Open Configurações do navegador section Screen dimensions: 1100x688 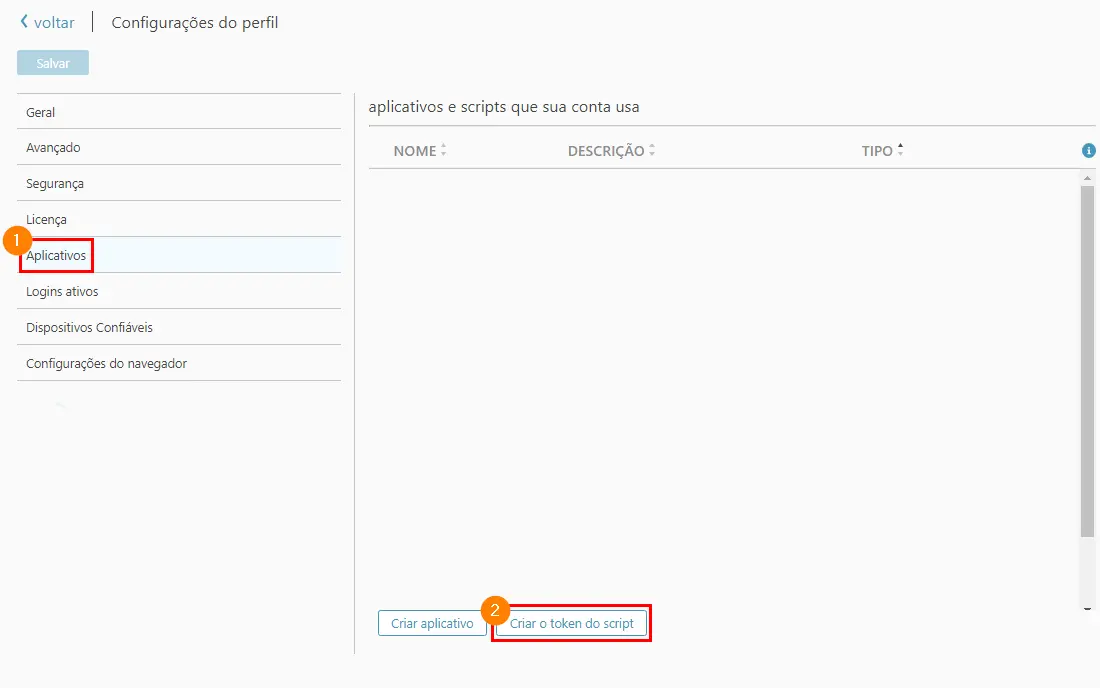pyautogui.click(x=179, y=363)
